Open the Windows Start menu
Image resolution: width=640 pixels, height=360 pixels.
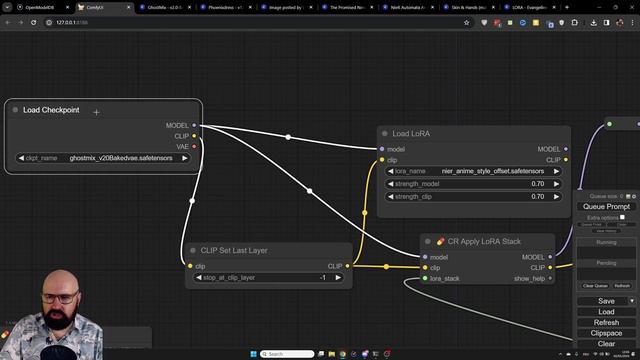click(253, 354)
